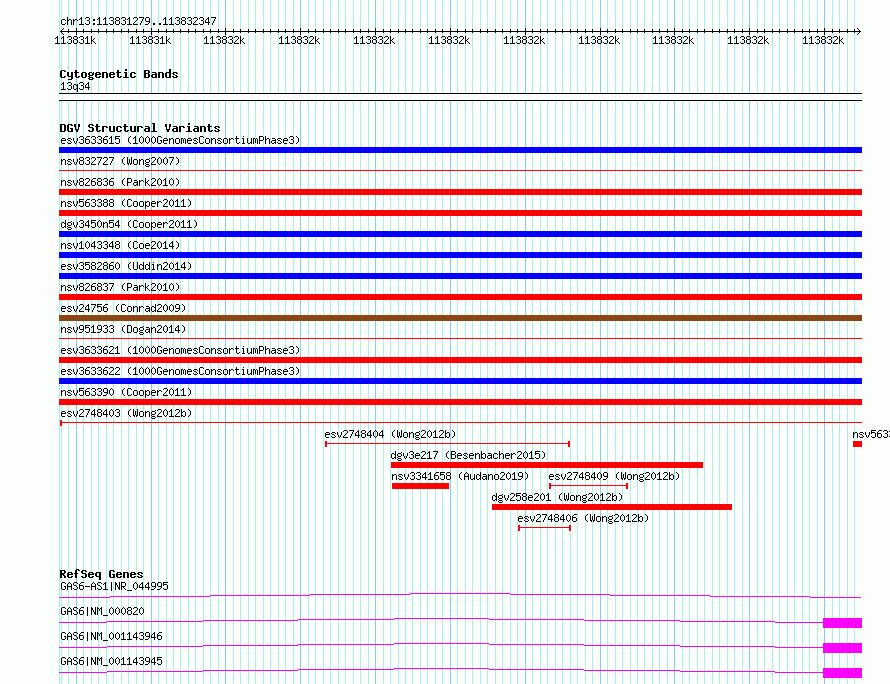Screen dimensions: 890x684
Task: Select esv2748404 (Wong2012b) label
Action: [x=390, y=434]
